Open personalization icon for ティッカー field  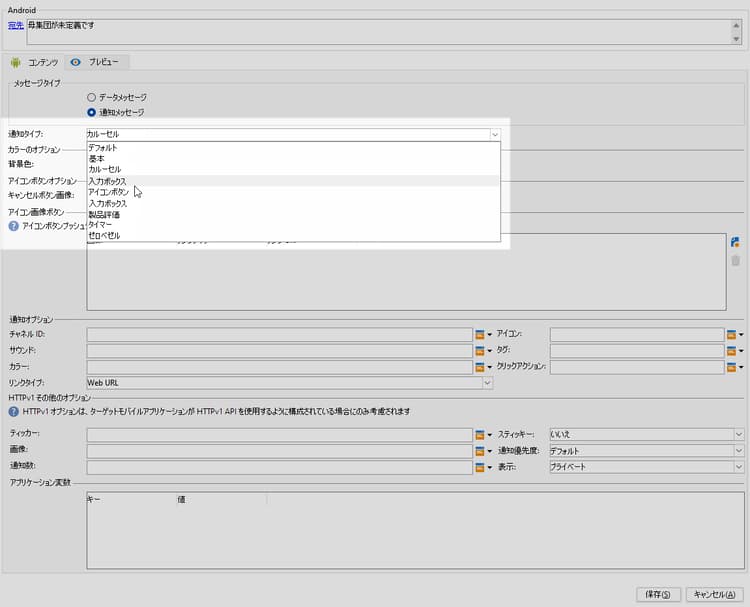coord(480,435)
